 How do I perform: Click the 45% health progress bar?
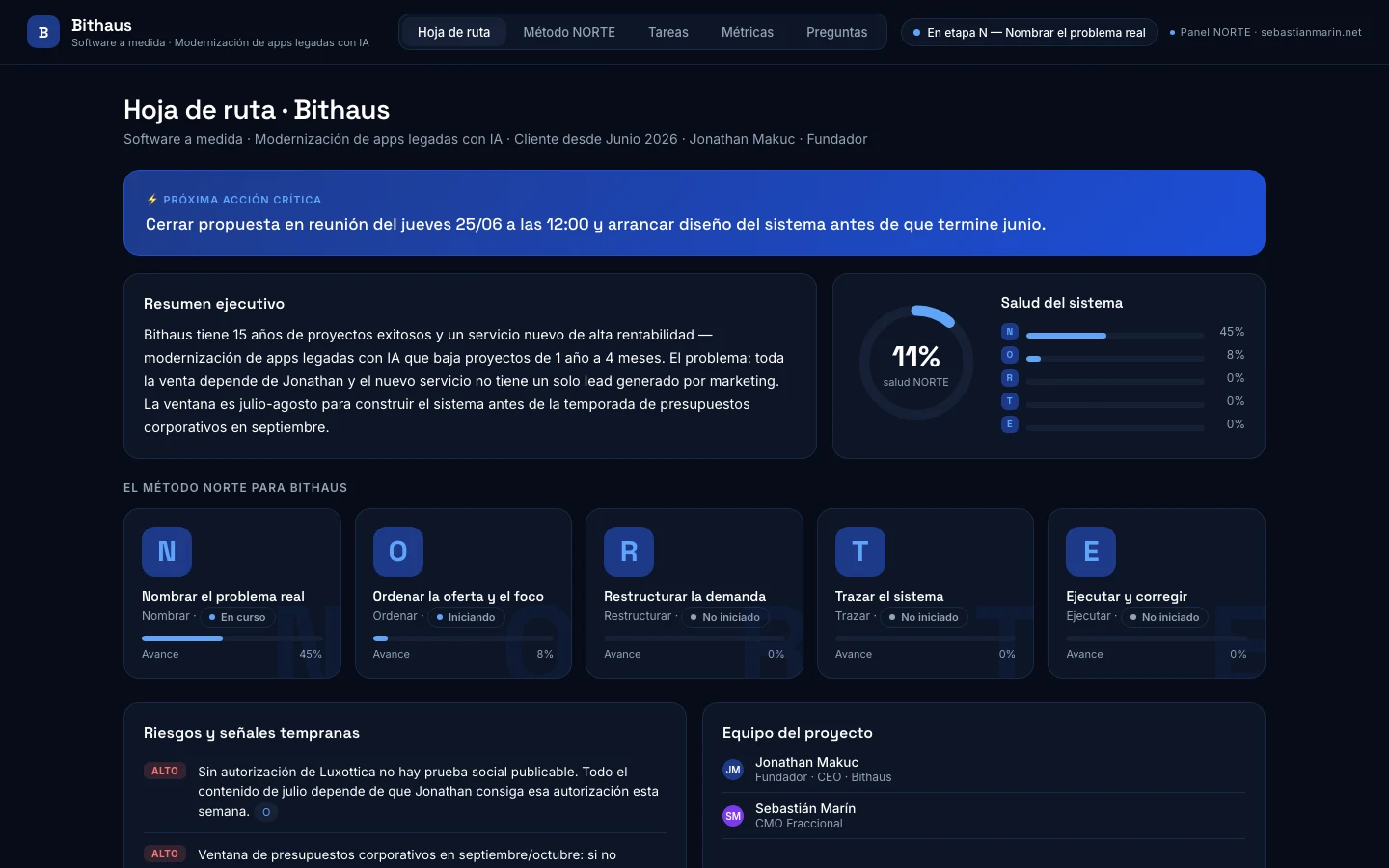point(1115,336)
